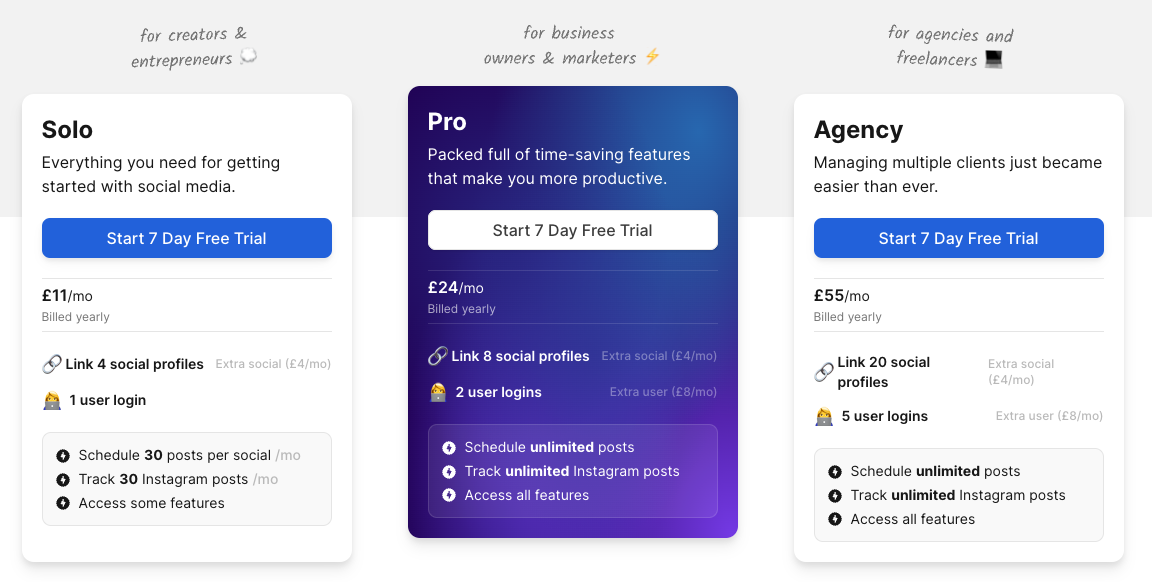Click Agency plan's Extra user (£8/mo) text
1152x582 pixels.
(1049, 416)
